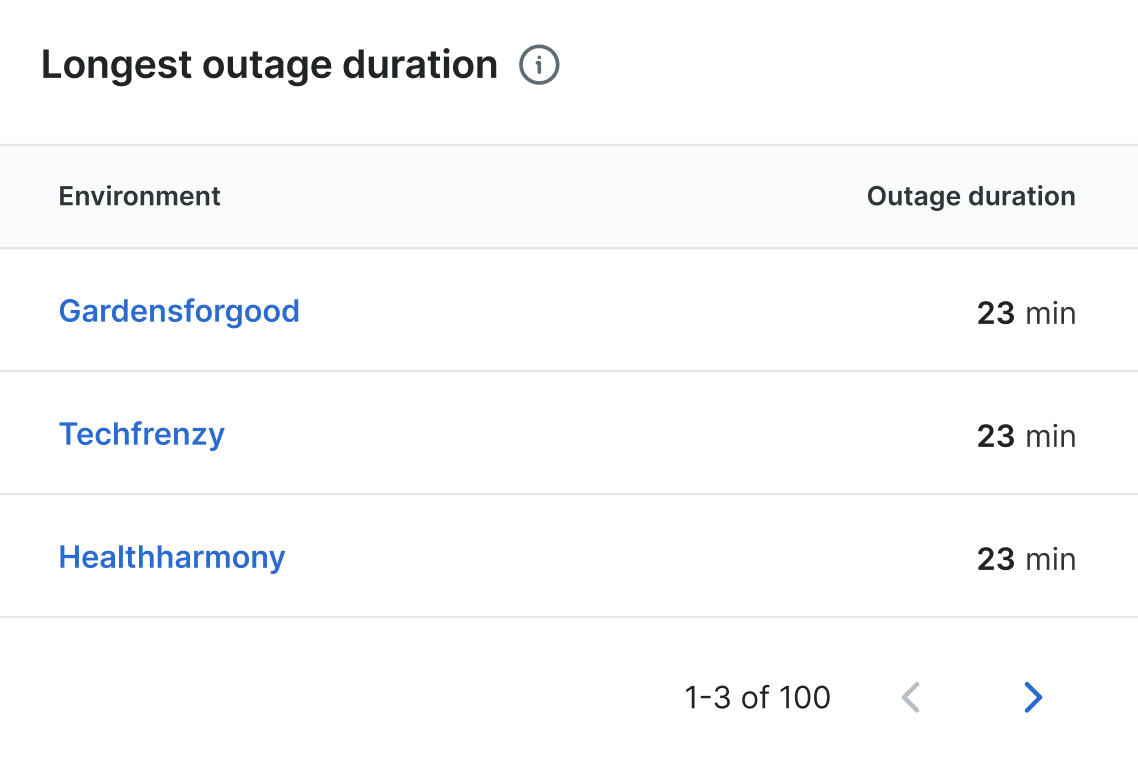
Task: Click Gardensforgood's 23 min outage value
Action: tap(1025, 313)
